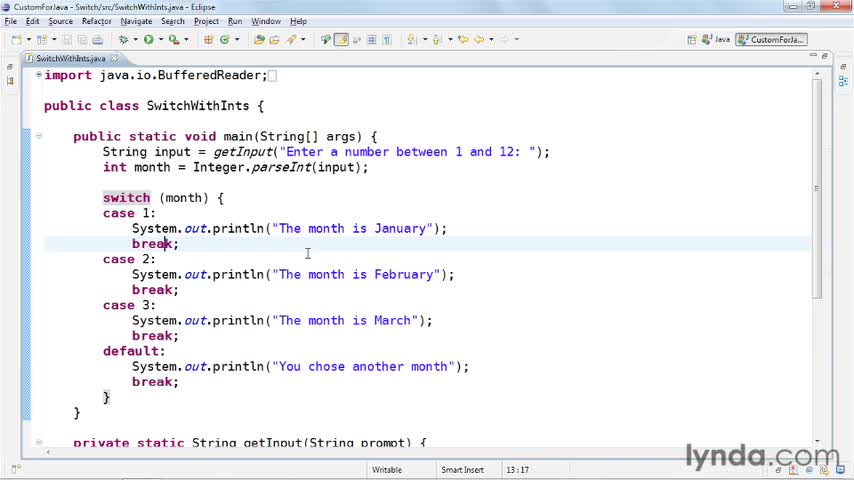
Task: Start Debug with the bug icon
Action: [x=124, y=40]
